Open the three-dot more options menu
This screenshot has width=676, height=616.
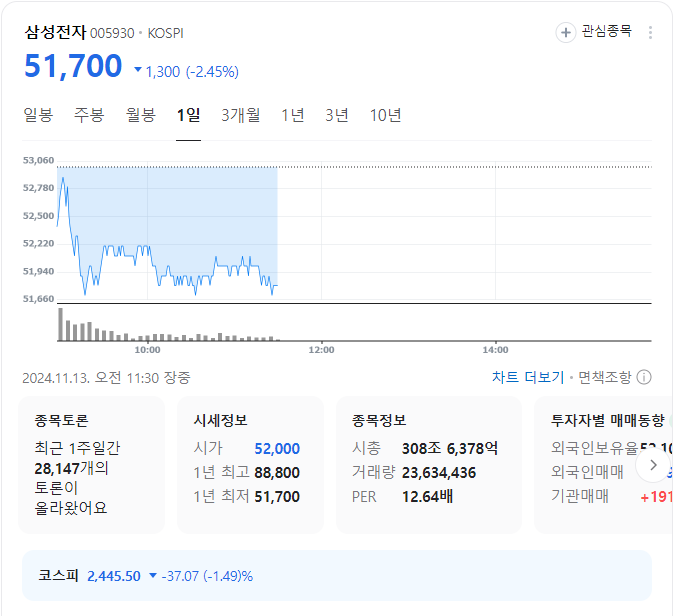point(650,32)
